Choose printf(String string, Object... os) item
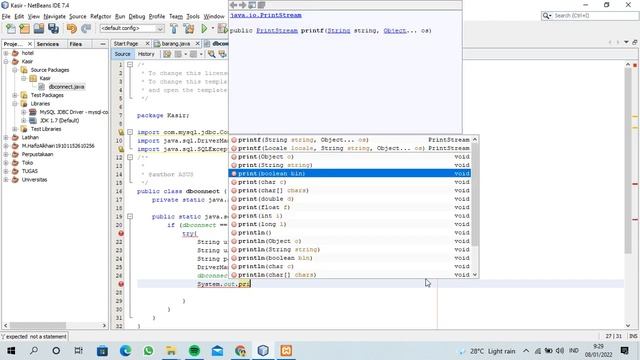 click(350, 140)
